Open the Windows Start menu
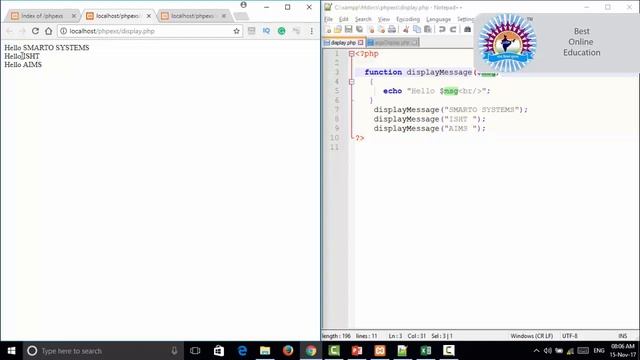Screen dimensions: 640x360 click(x=11, y=351)
